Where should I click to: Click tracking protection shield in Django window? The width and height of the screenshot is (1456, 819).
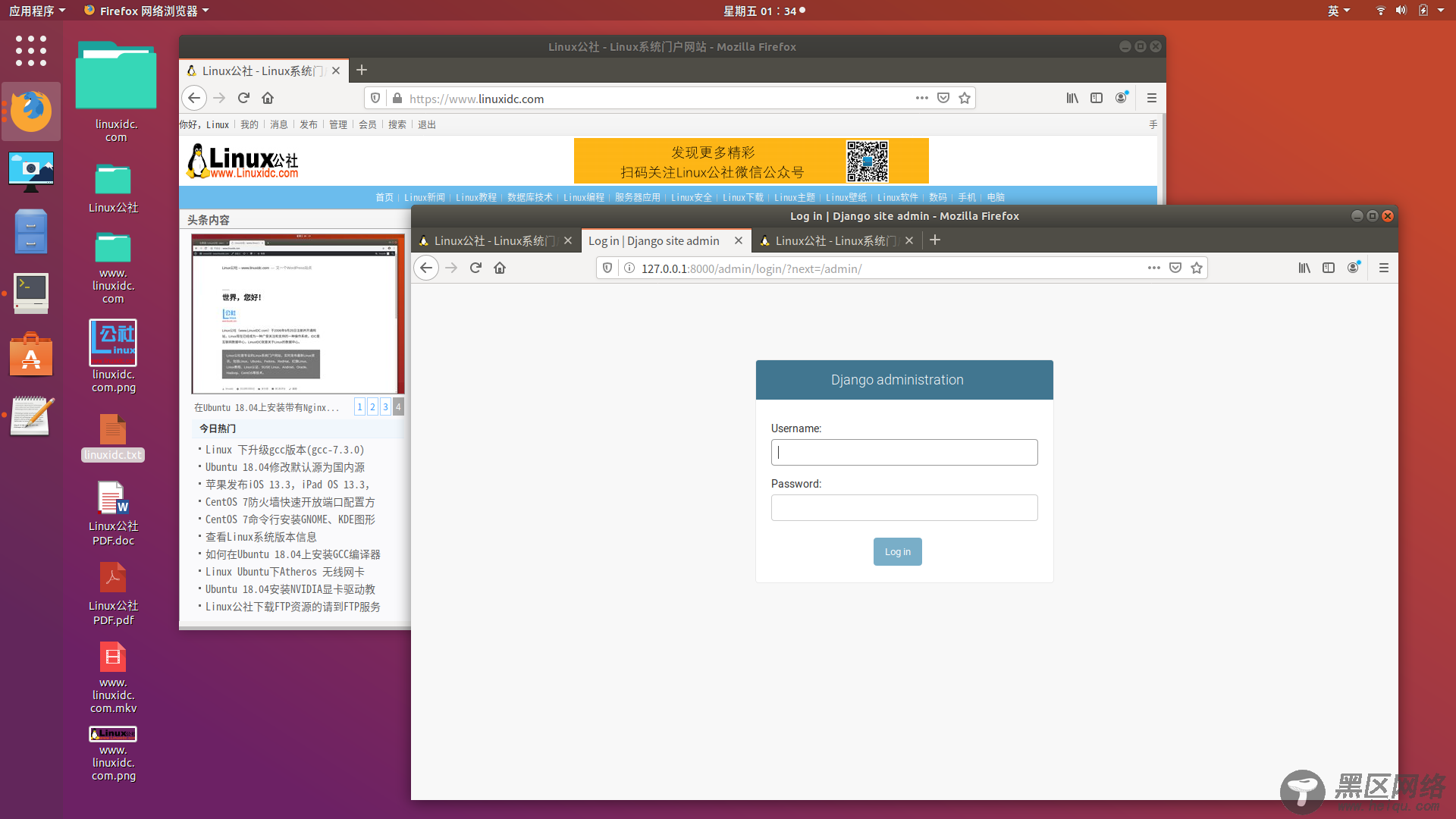607,268
